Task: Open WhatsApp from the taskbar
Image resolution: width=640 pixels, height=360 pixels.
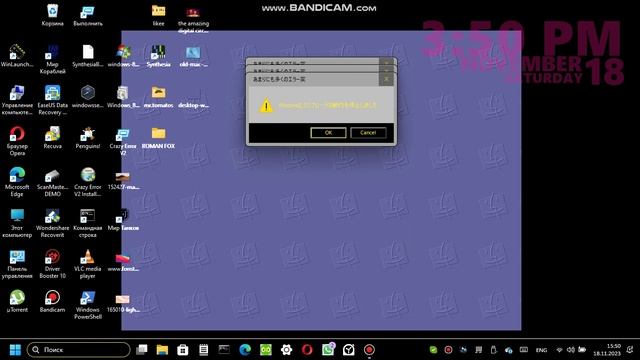Action: 328,350
